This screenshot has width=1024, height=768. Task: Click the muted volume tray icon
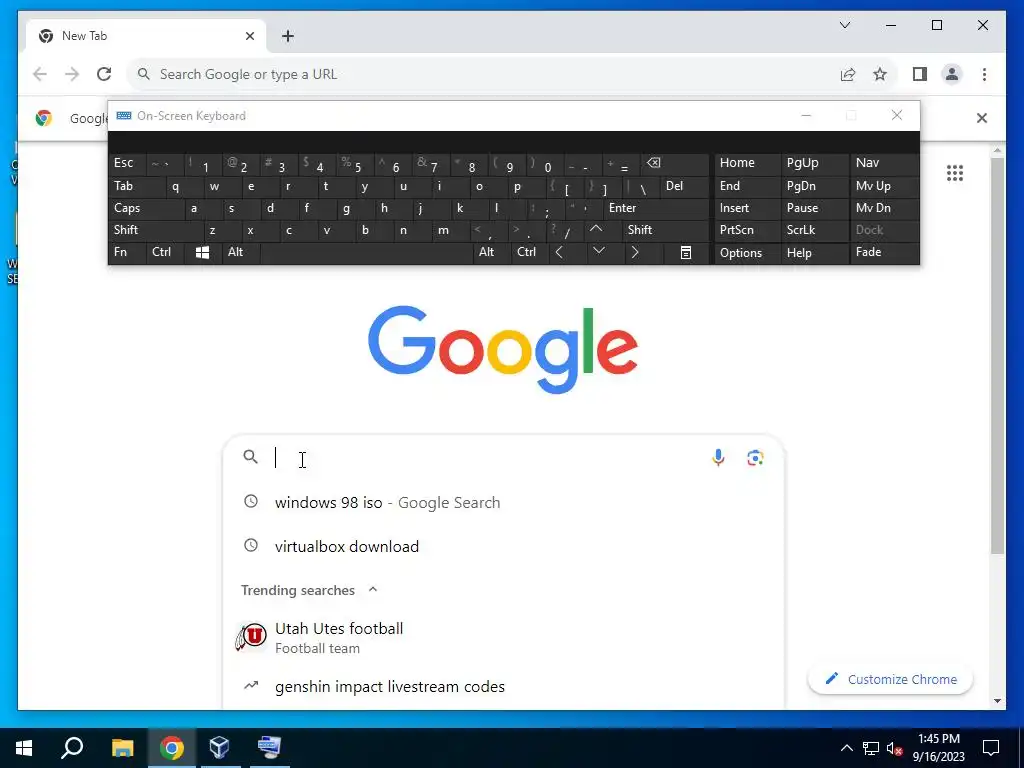[894, 748]
